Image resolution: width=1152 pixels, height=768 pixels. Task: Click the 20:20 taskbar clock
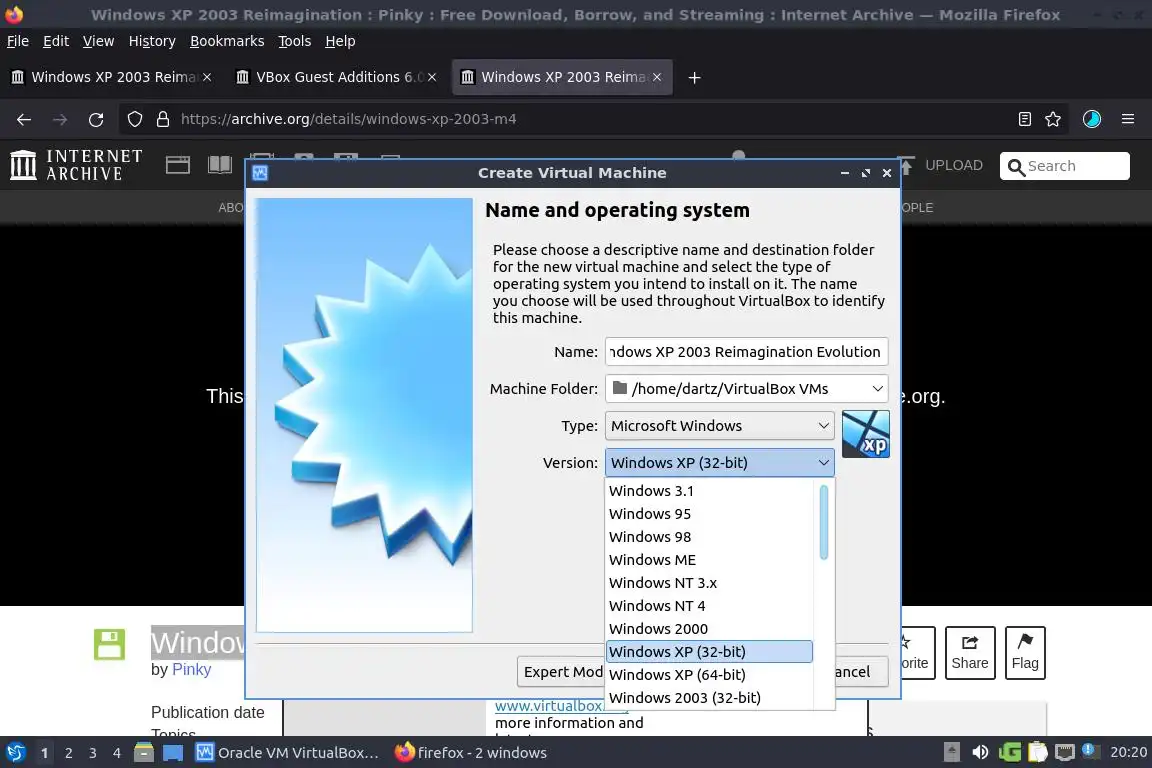1128,752
